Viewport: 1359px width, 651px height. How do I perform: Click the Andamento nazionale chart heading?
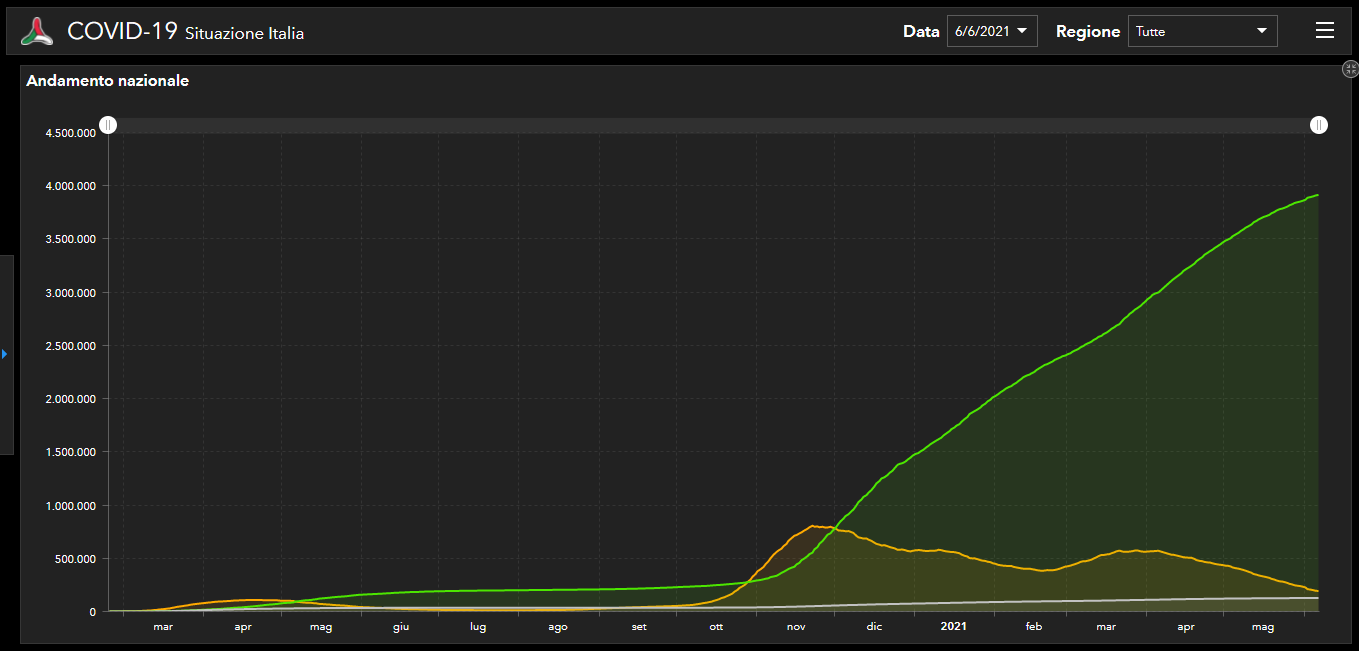pyautogui.click(x=108, y=81)
